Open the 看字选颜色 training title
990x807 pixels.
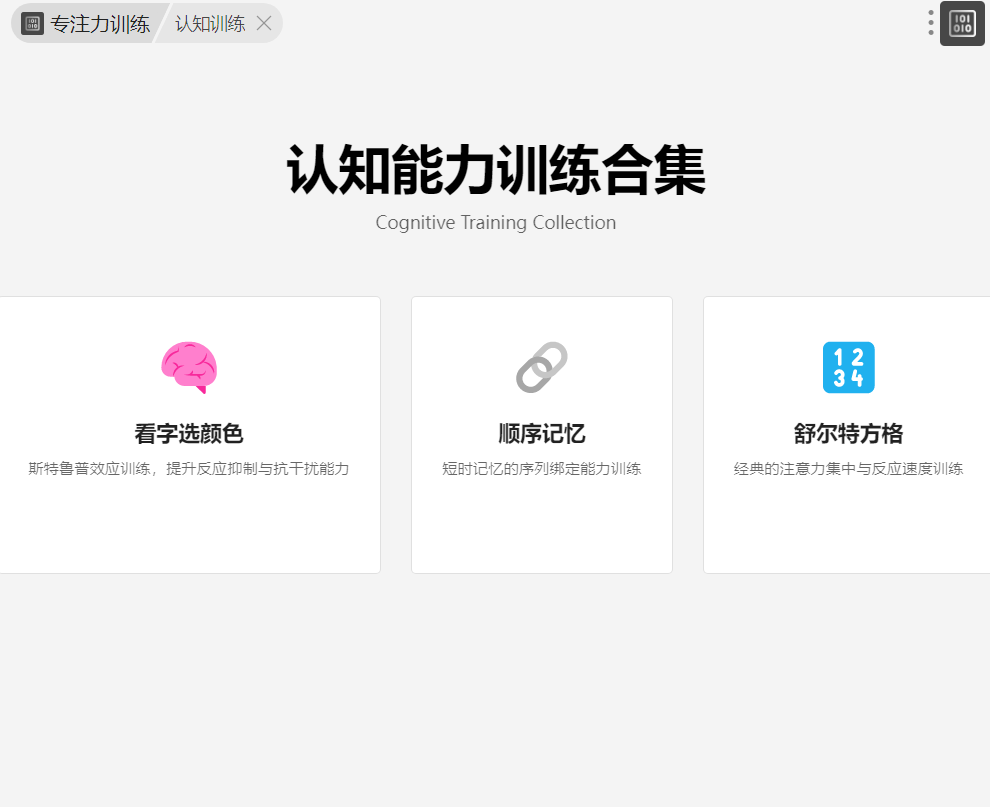[189, 434]
